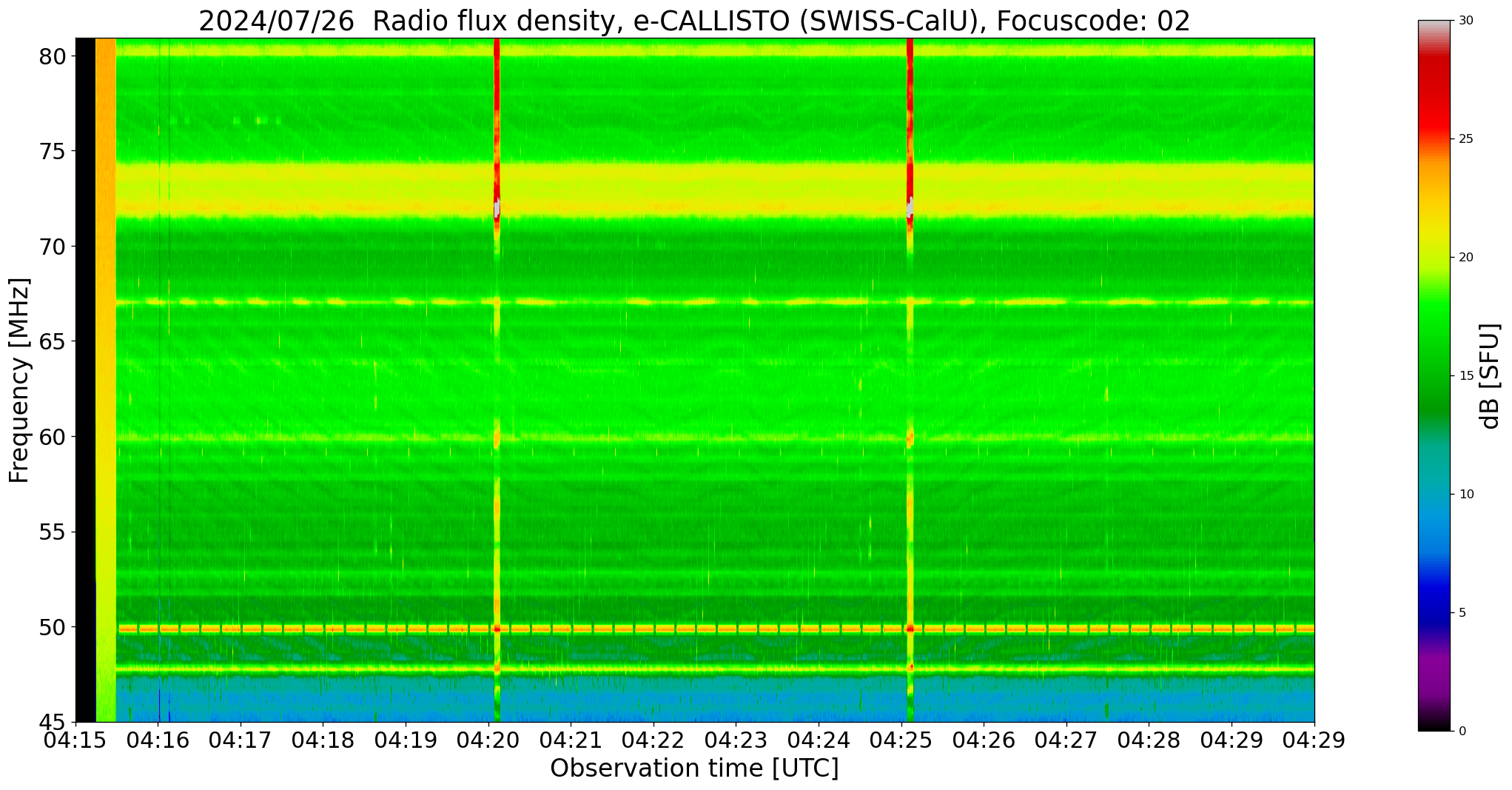Click the colorbar tick label 20

[x=1465, y=258]
